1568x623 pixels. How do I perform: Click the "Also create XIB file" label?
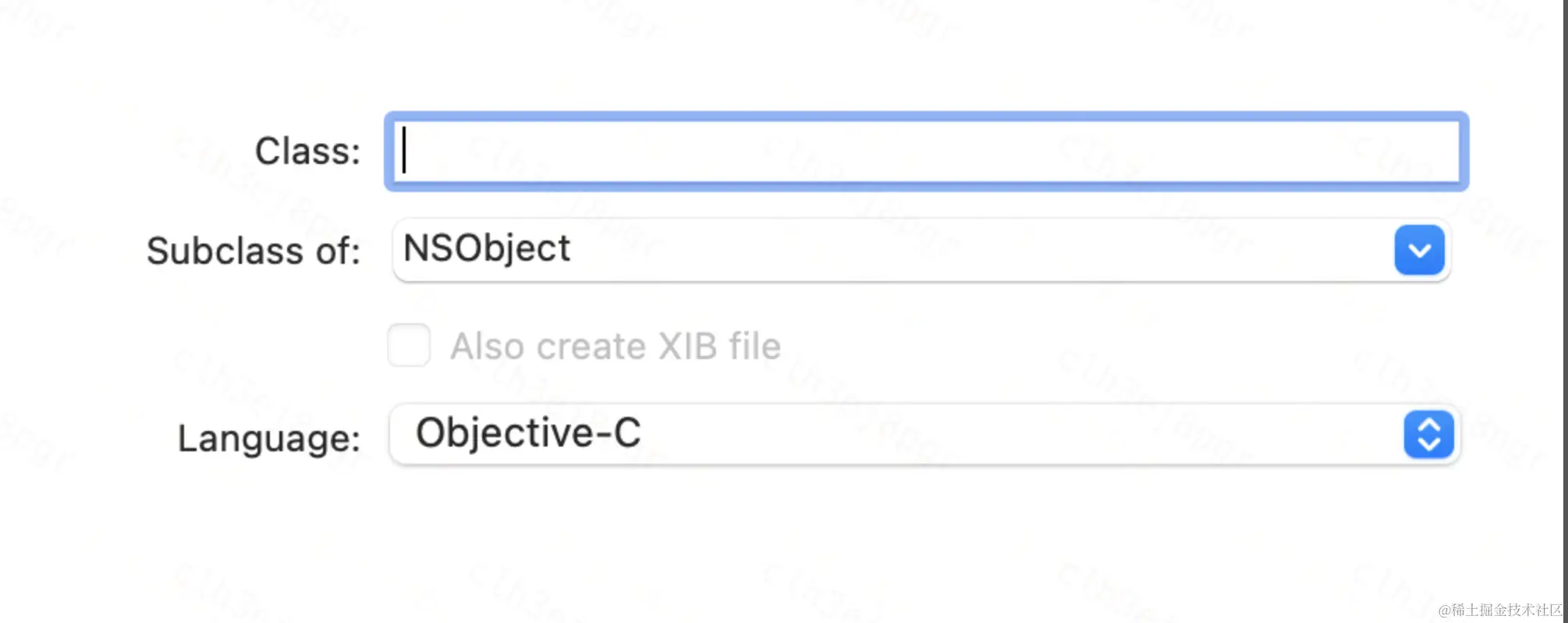615,346
